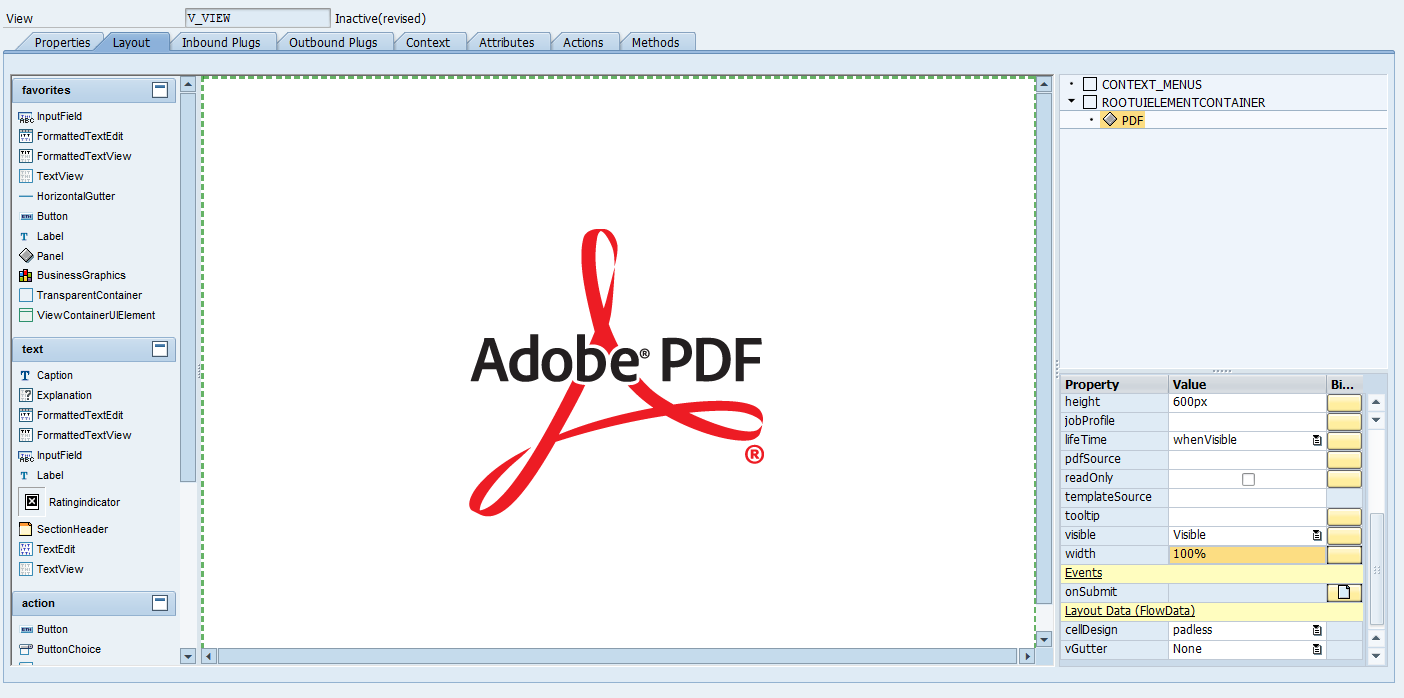
Task: Check the ROOTUIELEMENTCONTAINER checkbox
Action: click(1090, 101)
